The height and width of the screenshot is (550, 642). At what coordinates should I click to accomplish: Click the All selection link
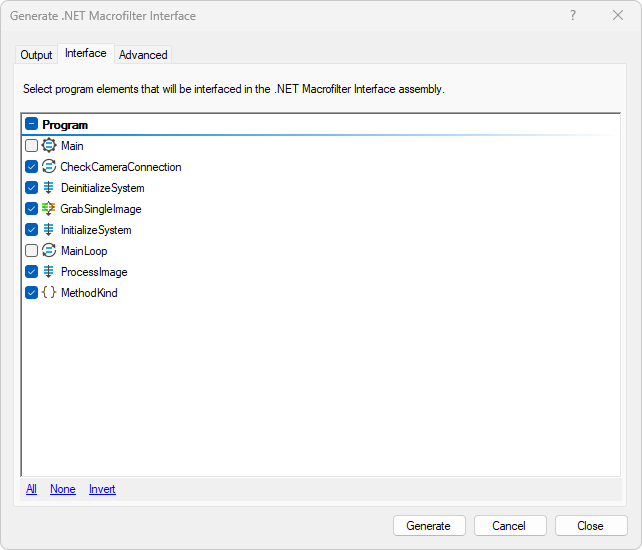click(x=31, y=489)
